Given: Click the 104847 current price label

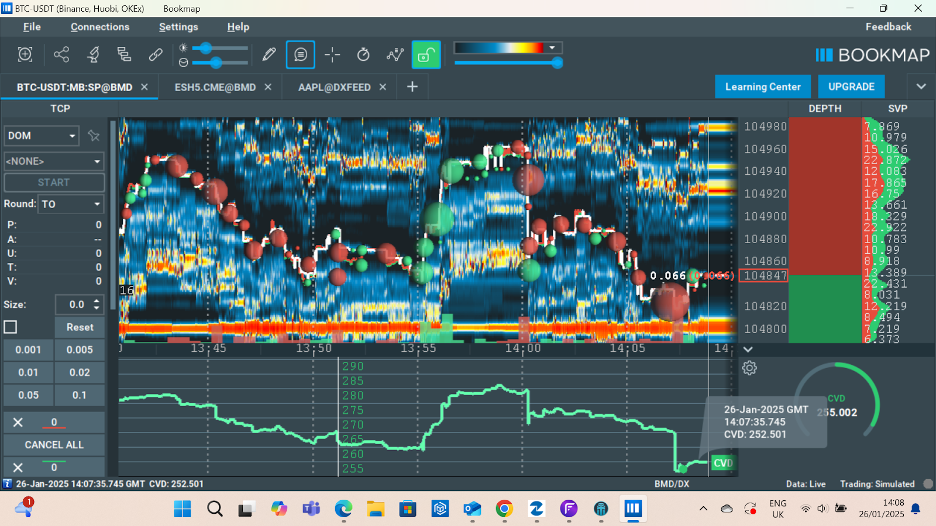Looking at the screenshot, I should 764,276.
